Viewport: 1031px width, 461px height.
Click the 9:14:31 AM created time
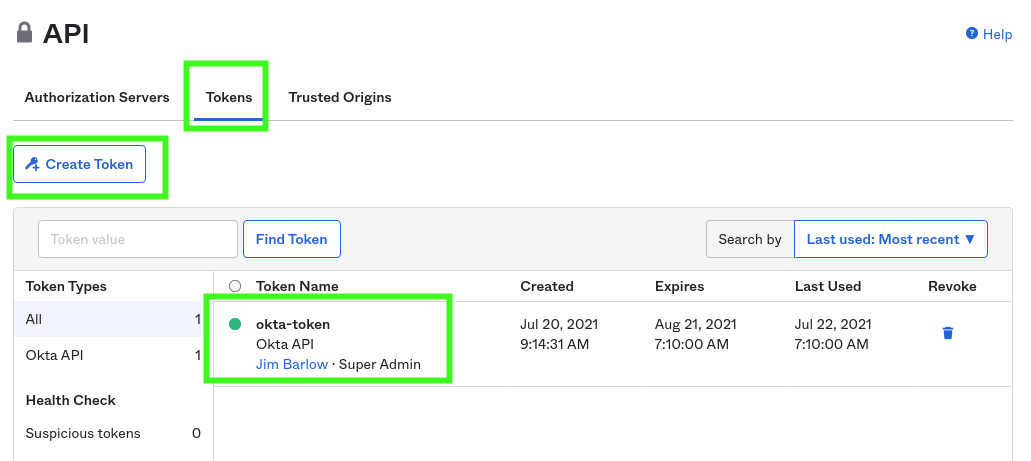pyautogui.click(x=554, y=344)
